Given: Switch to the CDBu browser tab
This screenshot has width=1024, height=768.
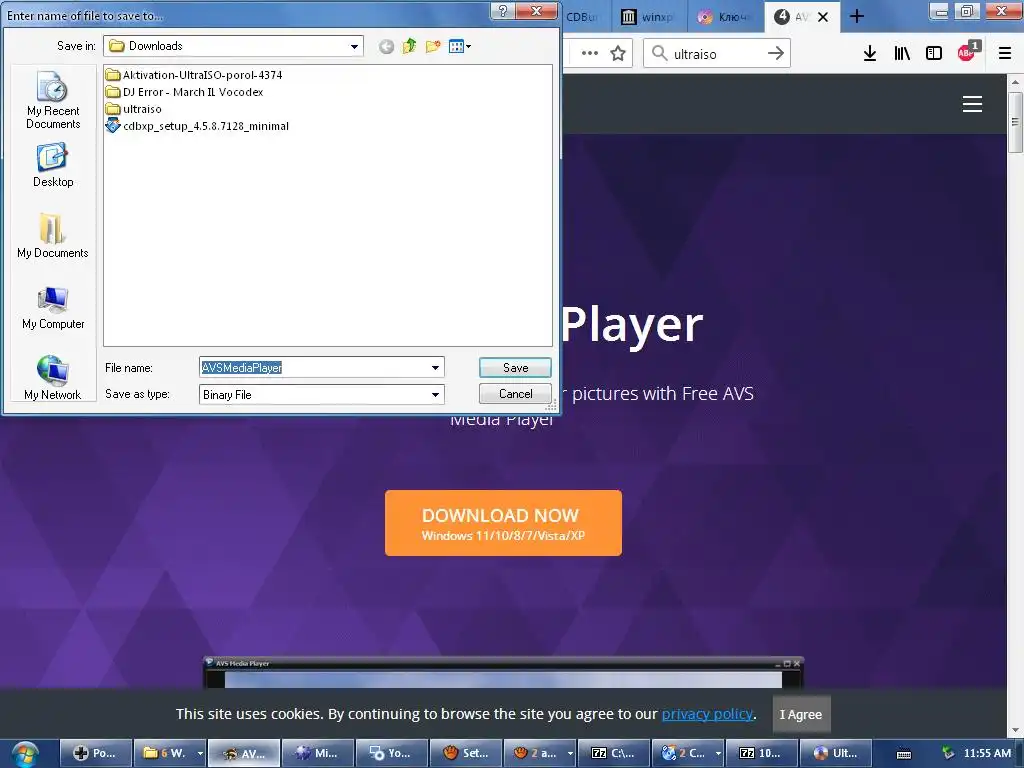Looking at the screenshot, I should click(586, 17).
